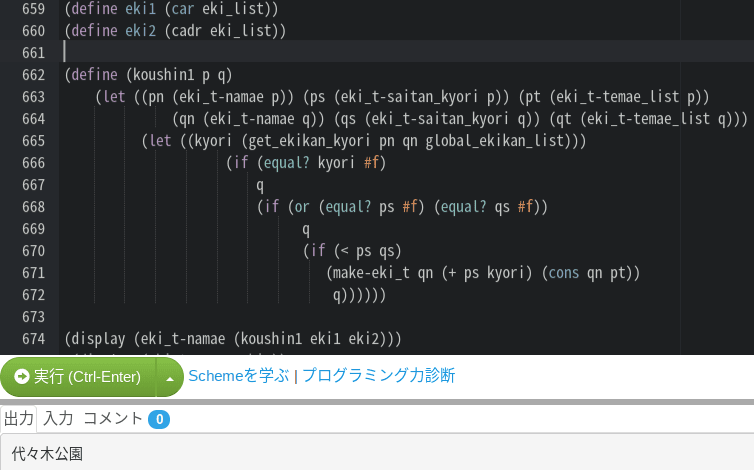Click line number 663 in the gutter
Screen dimensions: 754x470
click(33, 97)
